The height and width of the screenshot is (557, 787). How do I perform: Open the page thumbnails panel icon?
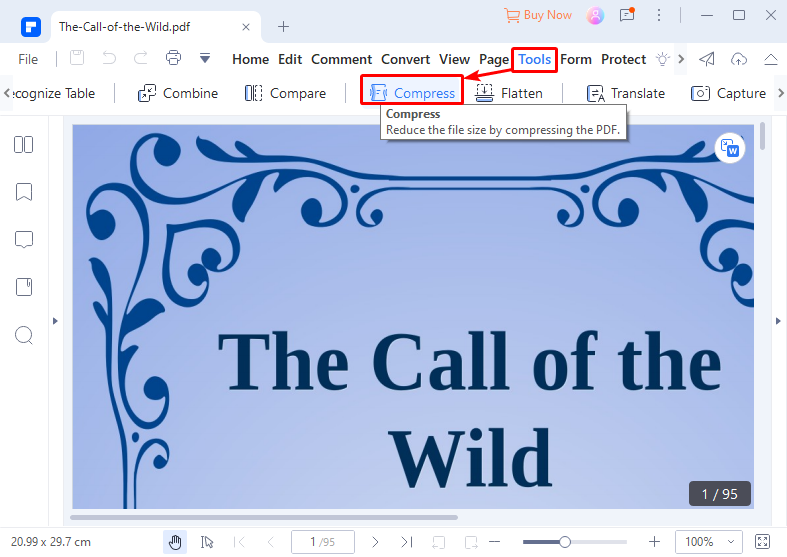pyautogui.click(x=24, y=145)
